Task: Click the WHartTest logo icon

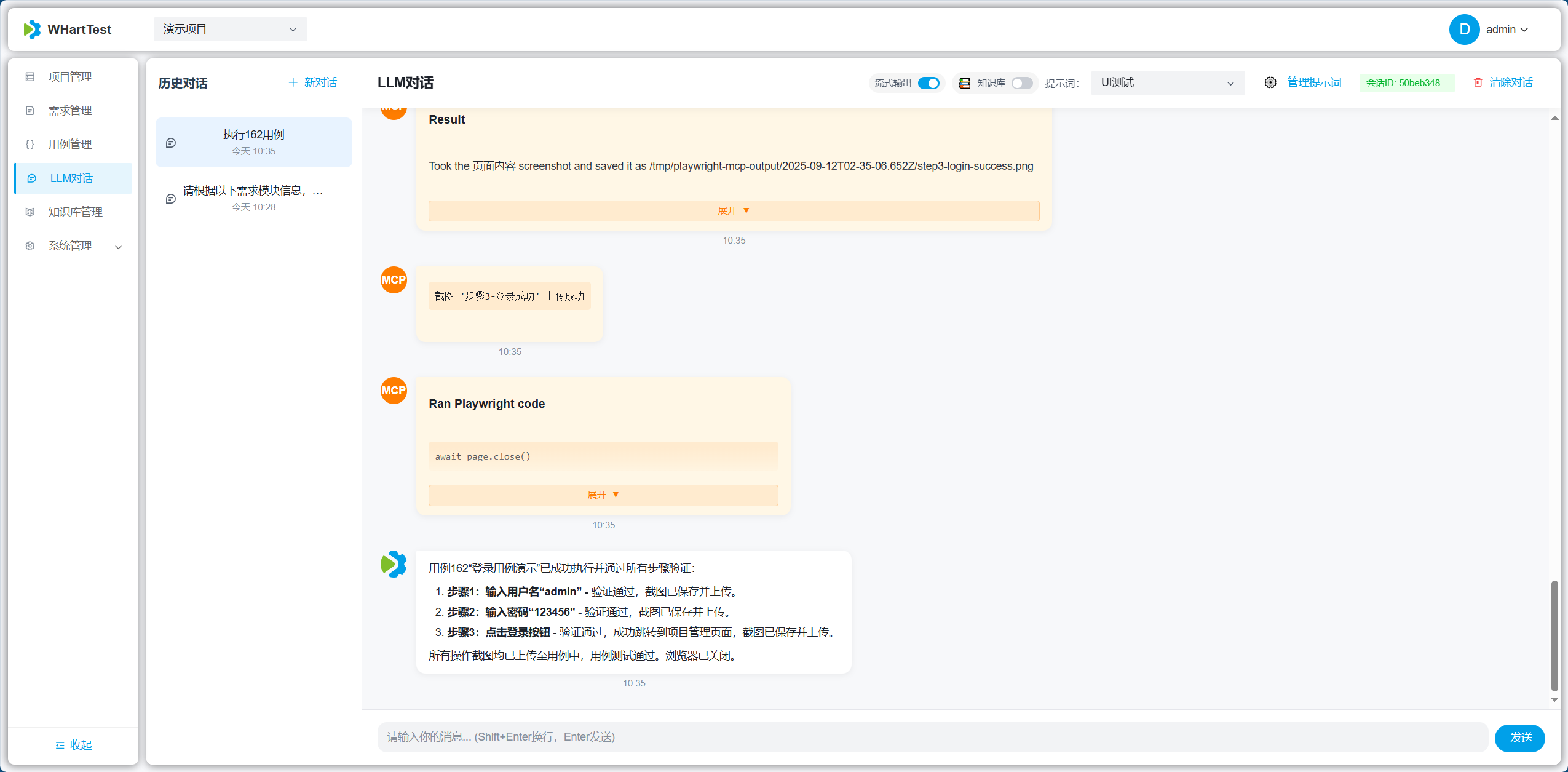Action: tap(32, 29)
